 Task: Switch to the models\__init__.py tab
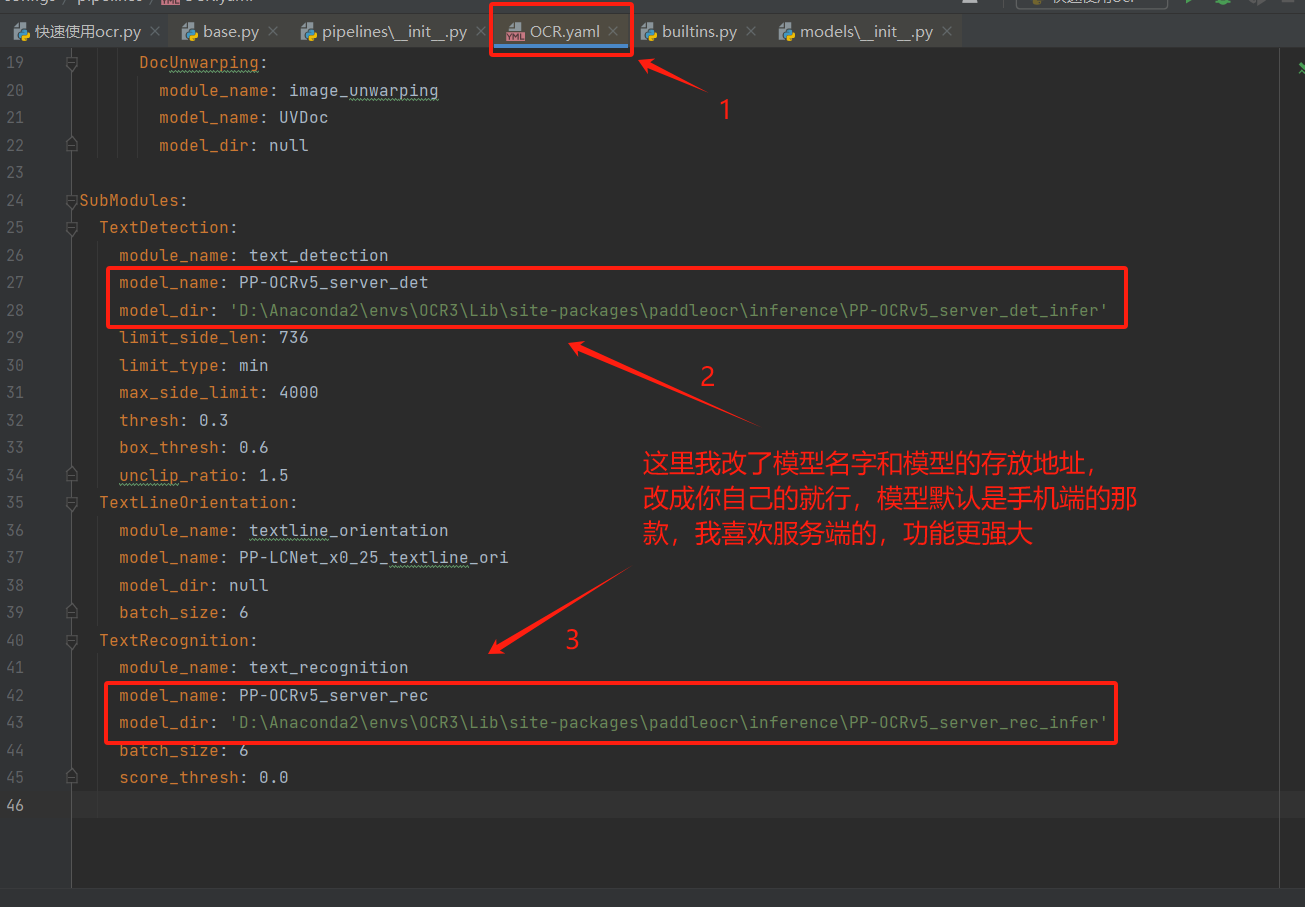[x=866, y=32]
